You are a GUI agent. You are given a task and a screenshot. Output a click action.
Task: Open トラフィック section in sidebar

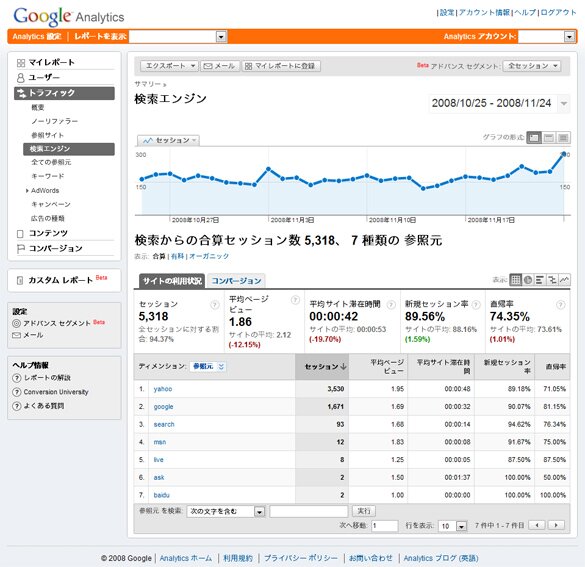tap(64, 93)
